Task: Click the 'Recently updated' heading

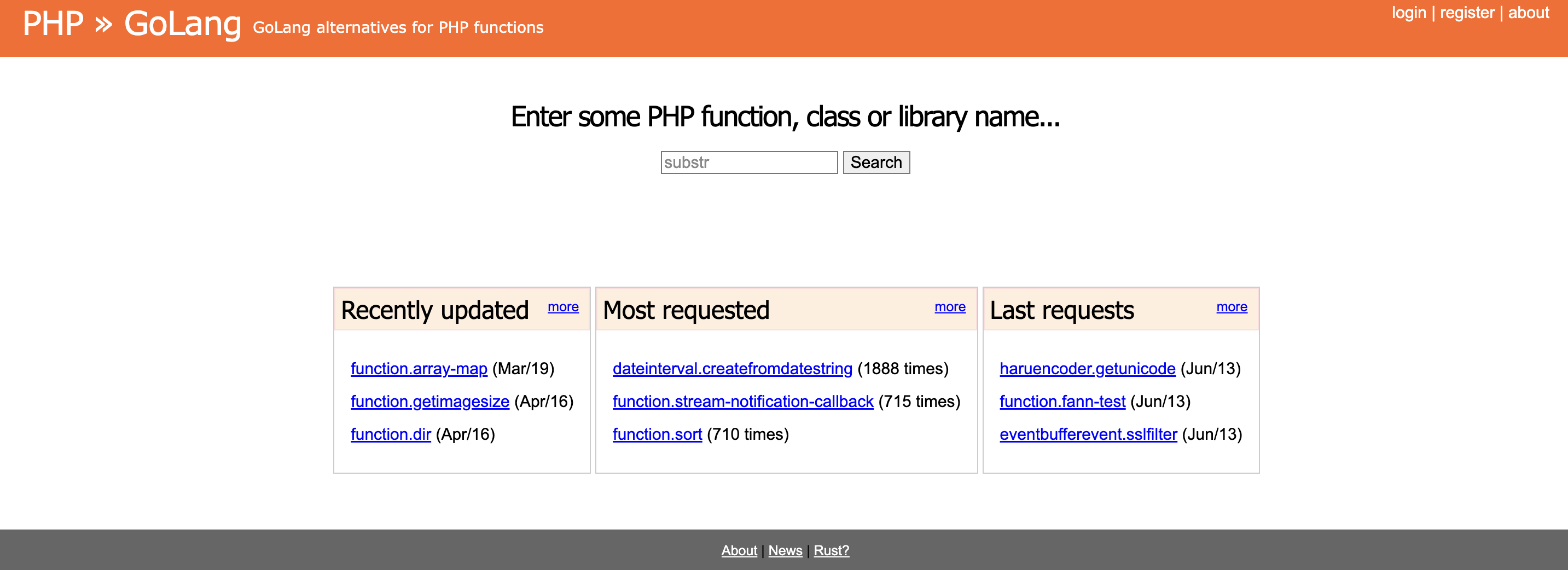Action: click(434, 310)
